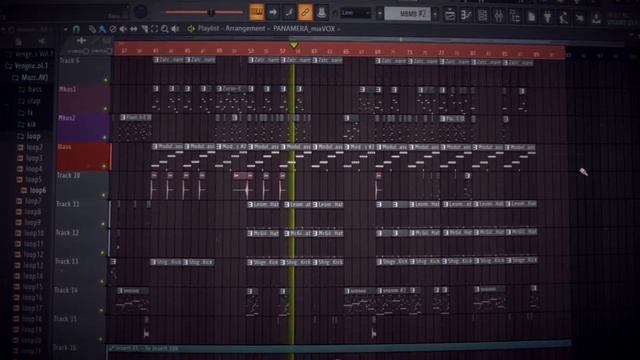The width and height of the screenshot is (640, 360).
Task: Open the Browser view icon
Action: [515, 16]
